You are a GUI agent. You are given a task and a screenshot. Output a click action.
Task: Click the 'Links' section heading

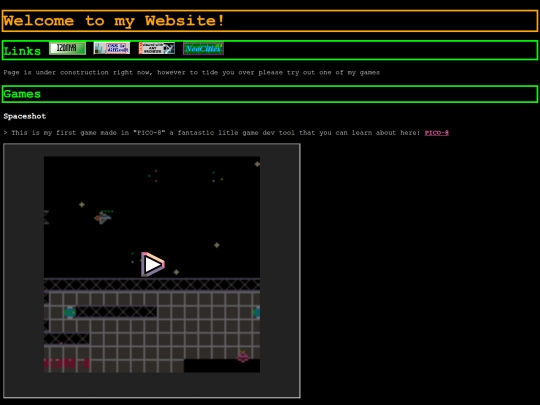click(x=22, y=51)
